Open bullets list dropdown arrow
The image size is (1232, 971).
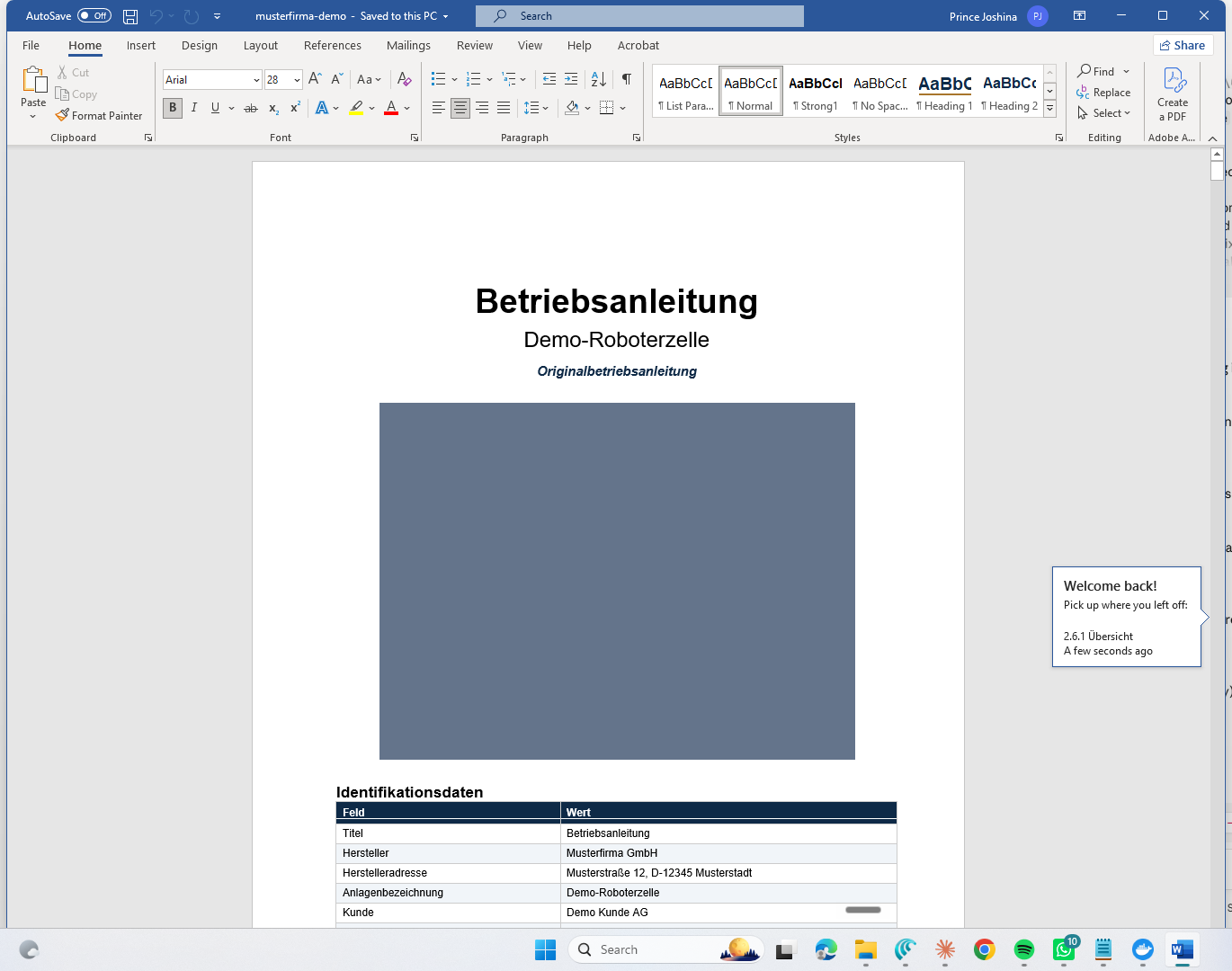pos(454,79)
